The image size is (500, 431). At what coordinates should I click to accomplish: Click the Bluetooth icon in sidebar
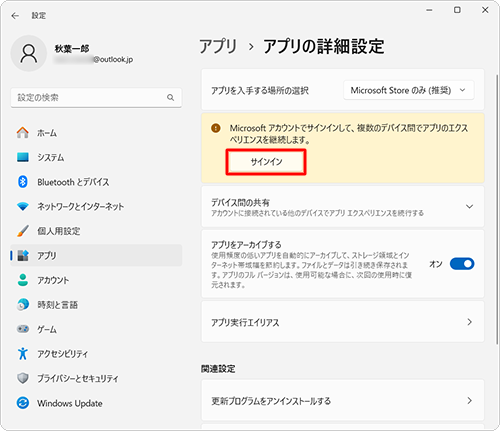pyautogui.click(x=23, y=182)
